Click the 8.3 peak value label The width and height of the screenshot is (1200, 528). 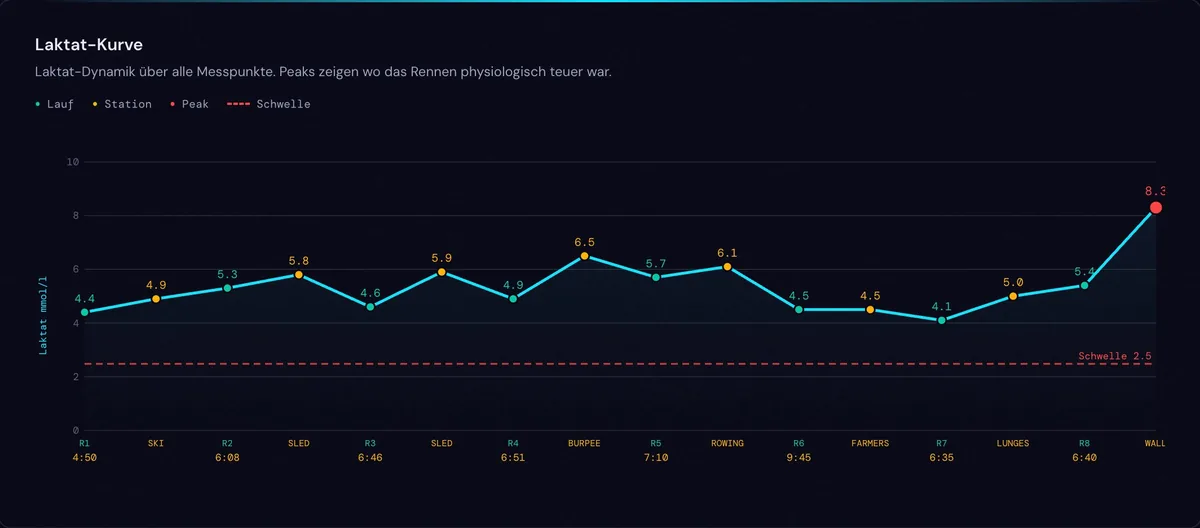1155,190
